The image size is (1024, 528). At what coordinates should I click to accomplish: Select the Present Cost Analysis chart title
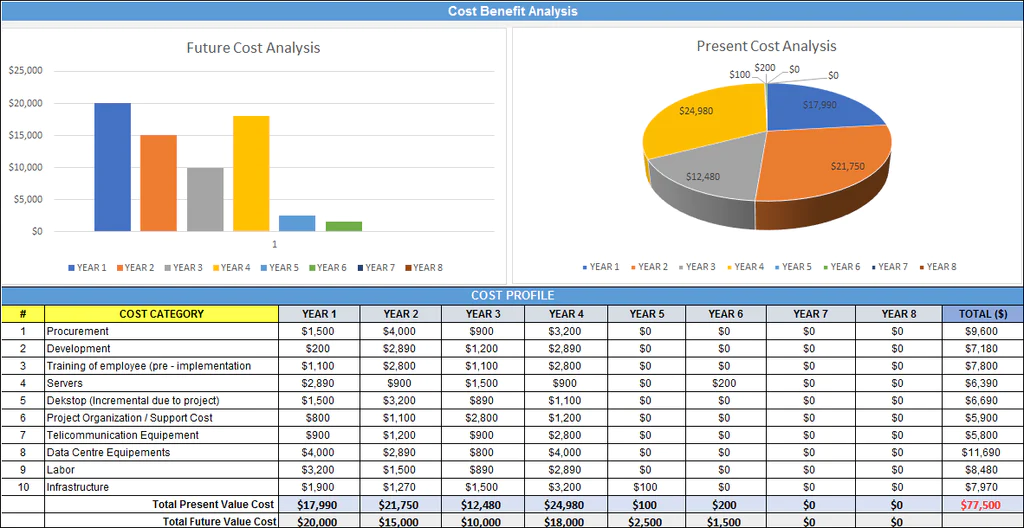[x=766, y=46]
